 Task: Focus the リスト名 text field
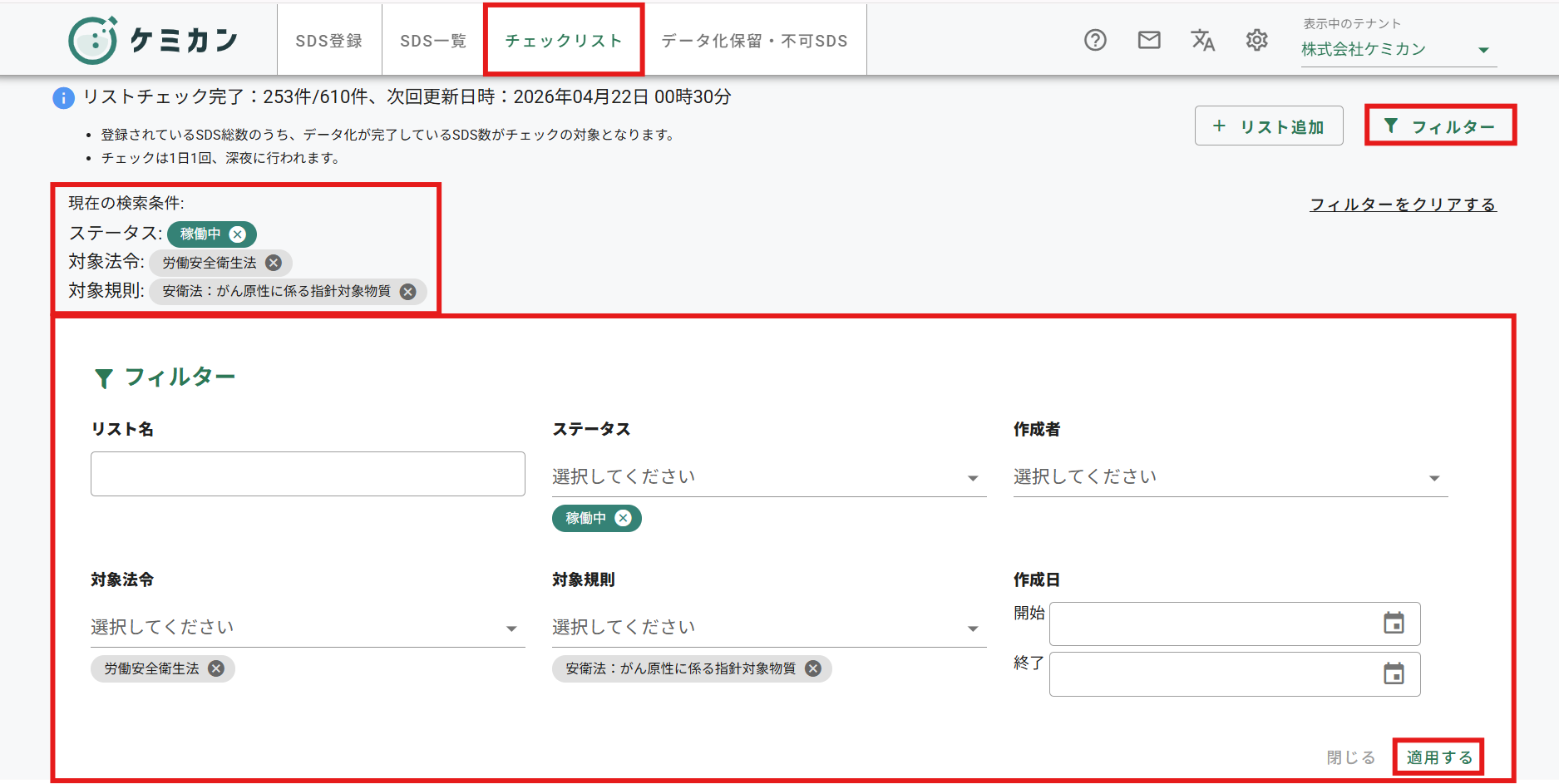308,474
